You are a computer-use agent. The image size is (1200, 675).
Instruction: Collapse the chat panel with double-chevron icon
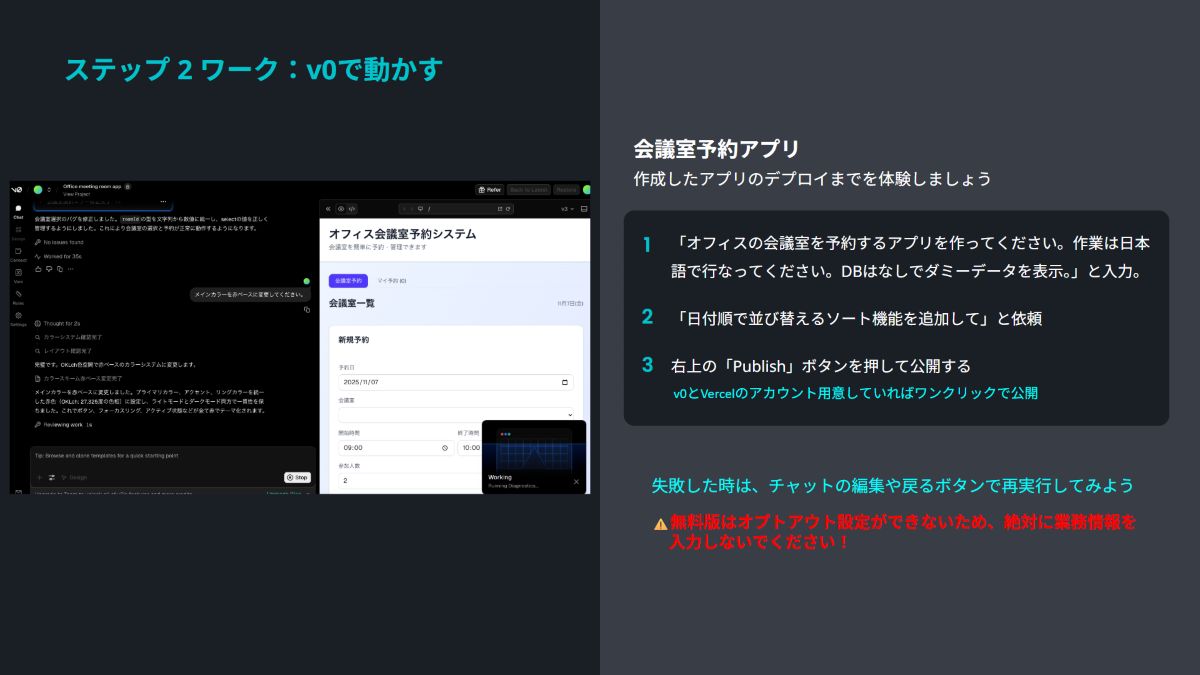tap(328, 209)
